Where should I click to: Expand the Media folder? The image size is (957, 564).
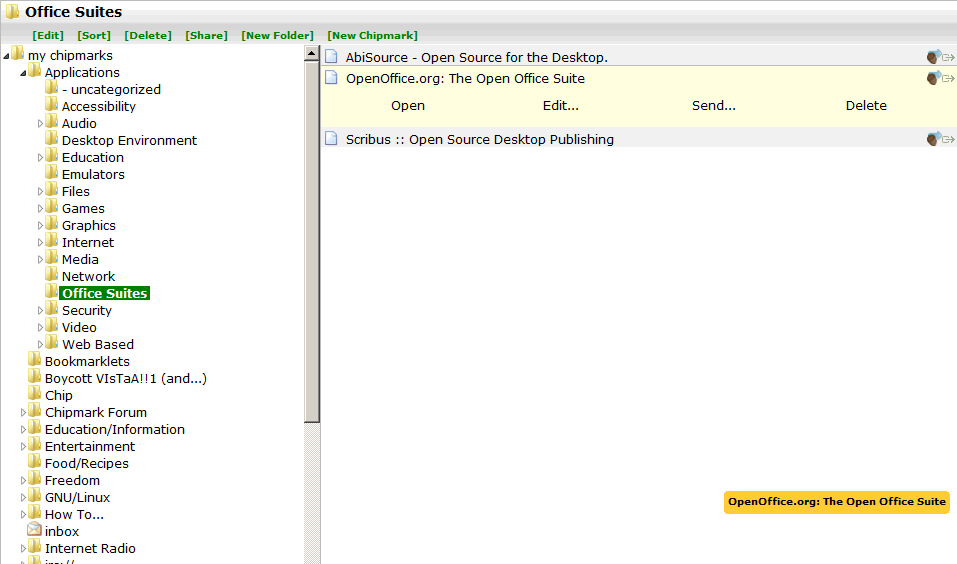point(40,259)
